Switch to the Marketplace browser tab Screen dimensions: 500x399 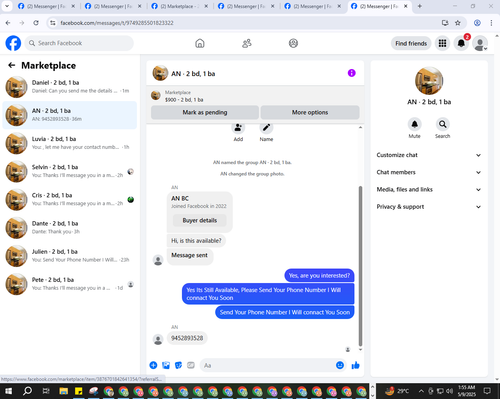[x=180, y=6]
